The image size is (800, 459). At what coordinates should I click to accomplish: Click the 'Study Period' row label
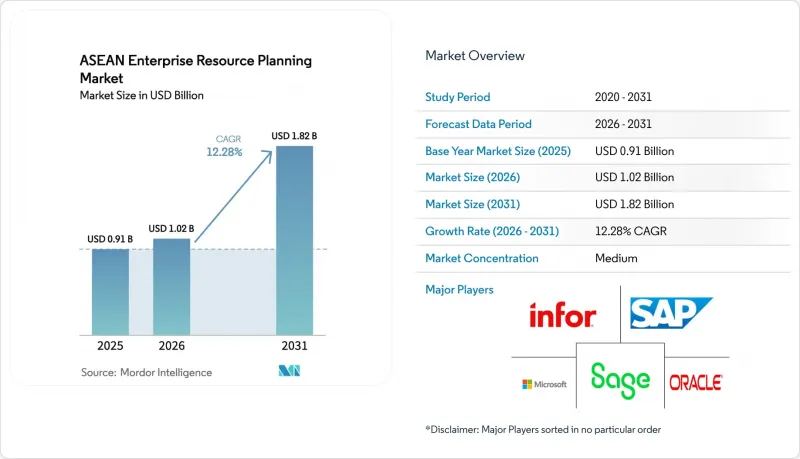[x=458, y=97]
